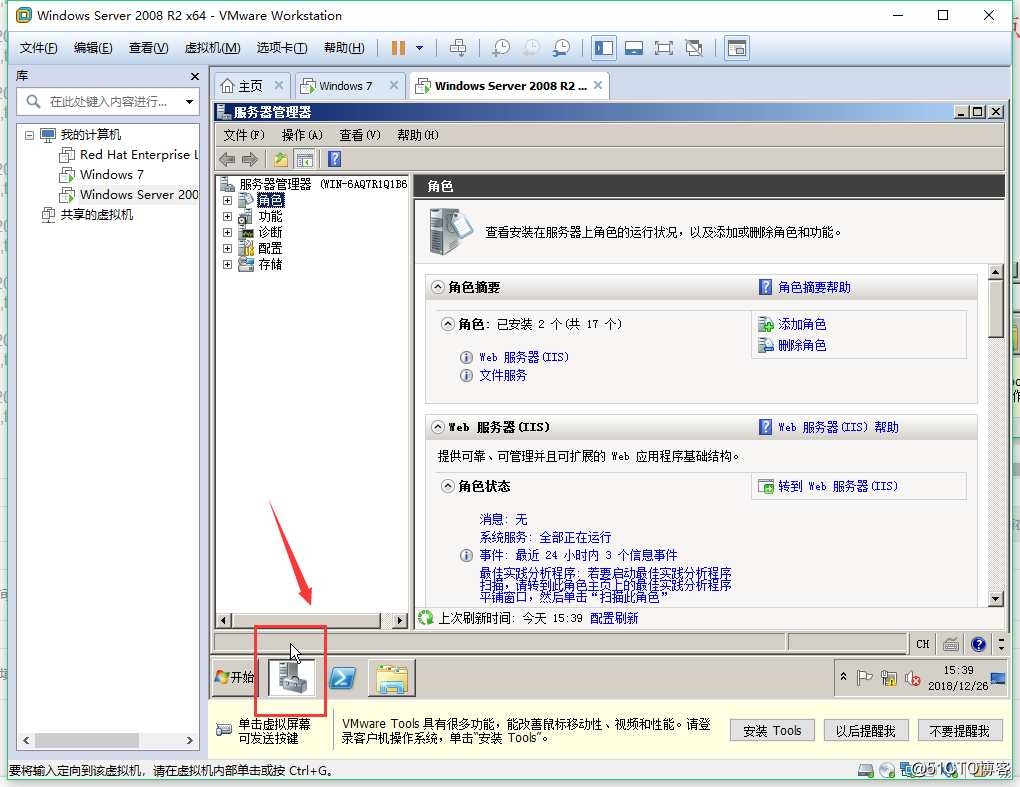Click the Help icon in Server Manager toolbar
The width and height of the screenshot is (1020, 787).
pyautogui.click(x=334, y=159)
